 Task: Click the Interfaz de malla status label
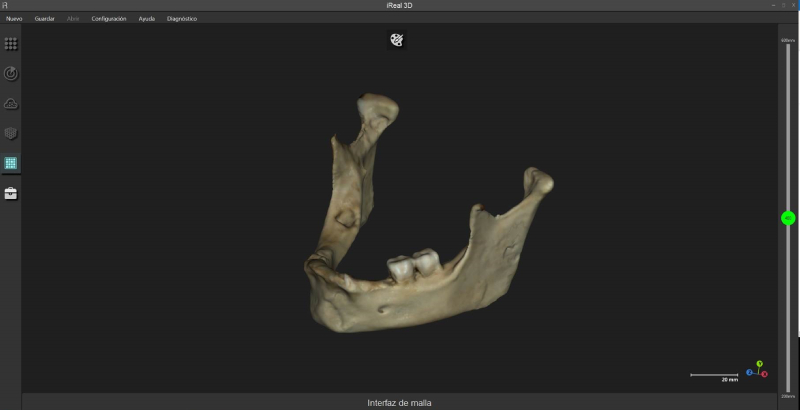(x=400, y=402)
